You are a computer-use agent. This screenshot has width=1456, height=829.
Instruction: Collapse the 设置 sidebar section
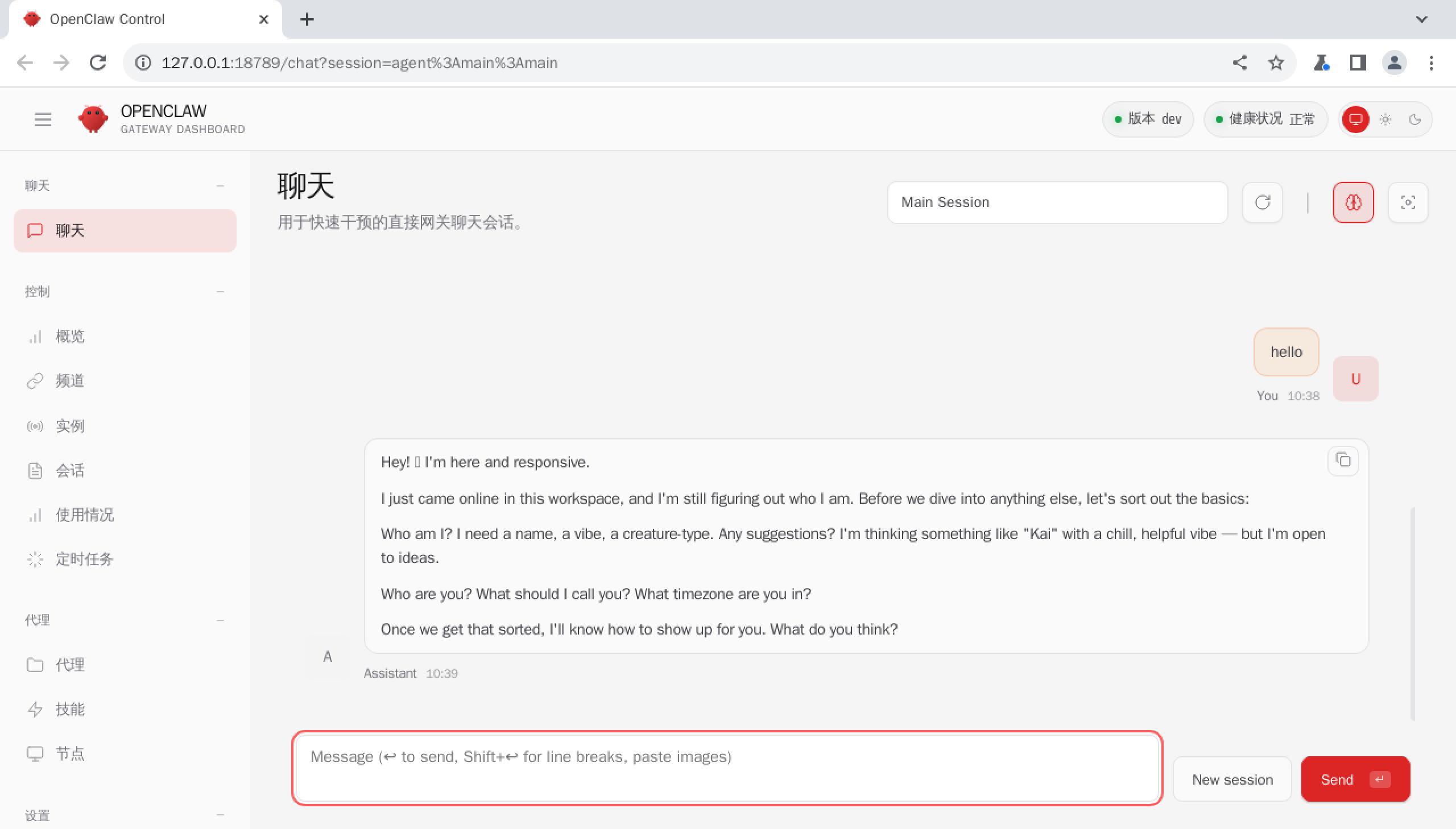pyautogui.click(x=220, y=815)
